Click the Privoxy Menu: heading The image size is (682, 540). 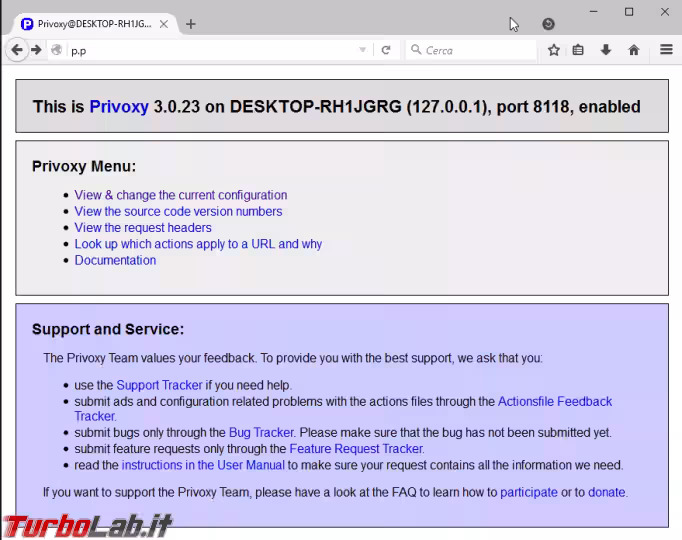84,167
